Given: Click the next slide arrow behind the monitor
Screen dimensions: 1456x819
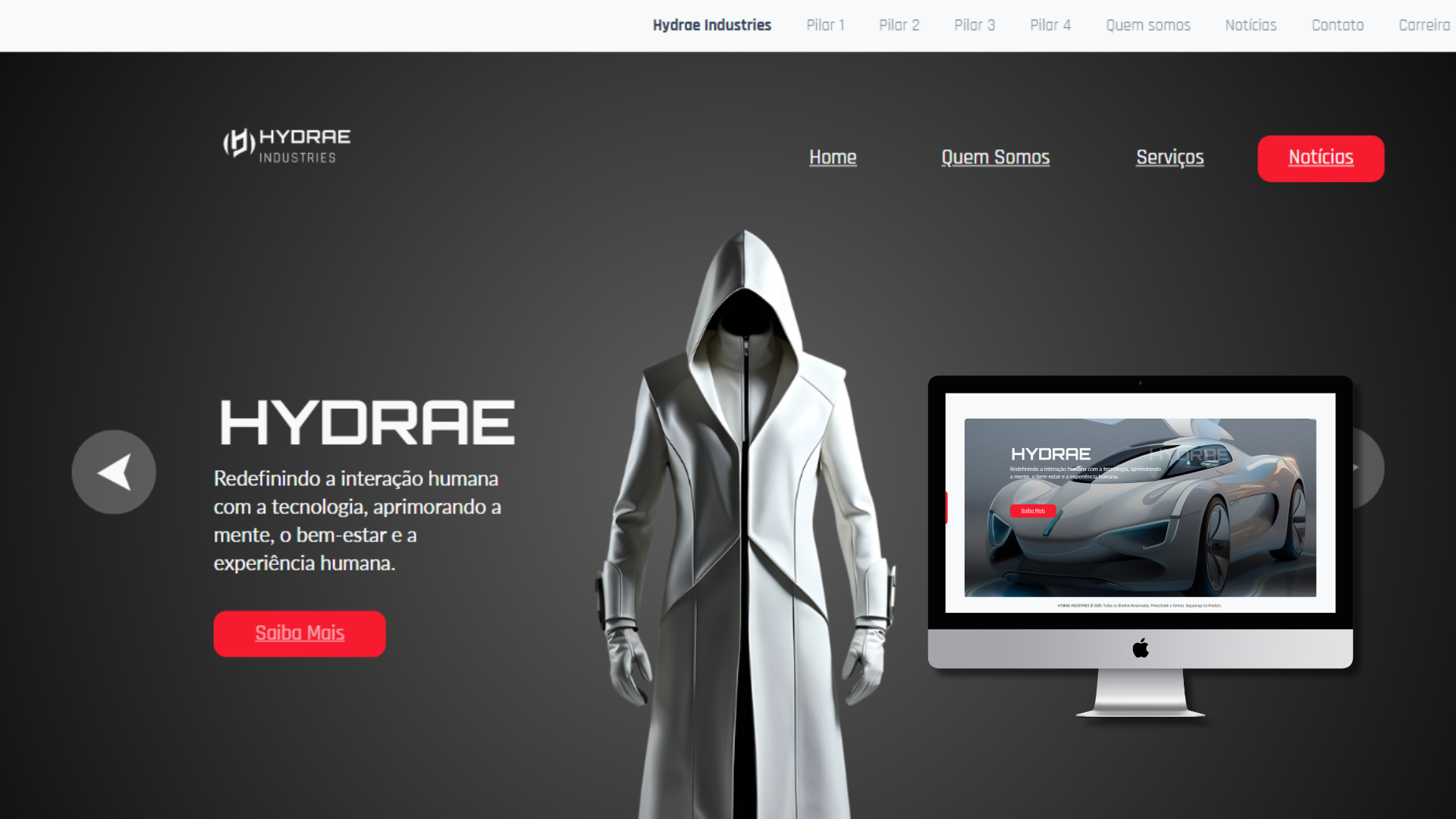Looking at the screenshot, I should [x=1368, y=468].
